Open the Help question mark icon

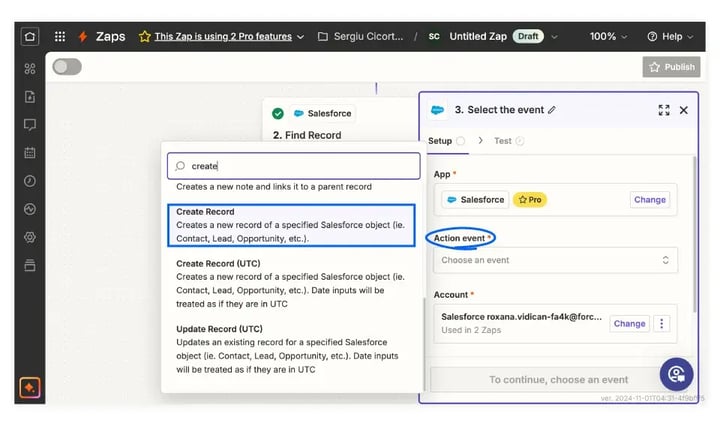[652, 36]
